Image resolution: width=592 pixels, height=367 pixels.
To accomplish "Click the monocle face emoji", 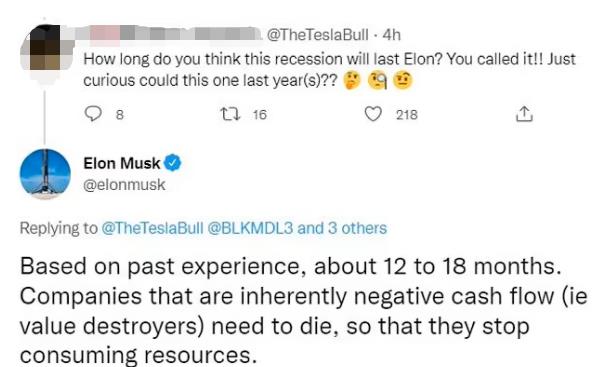I will click(x=378, y=80).
